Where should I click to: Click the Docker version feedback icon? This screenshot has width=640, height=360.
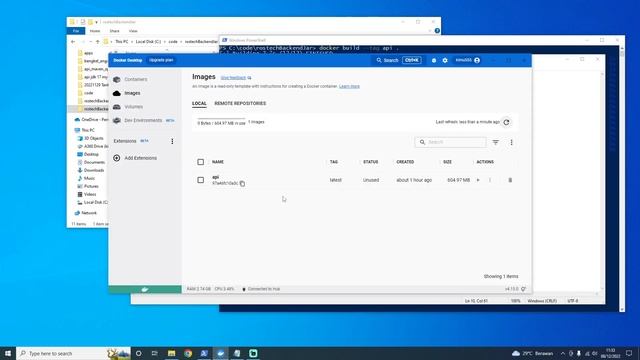[524, 289]
